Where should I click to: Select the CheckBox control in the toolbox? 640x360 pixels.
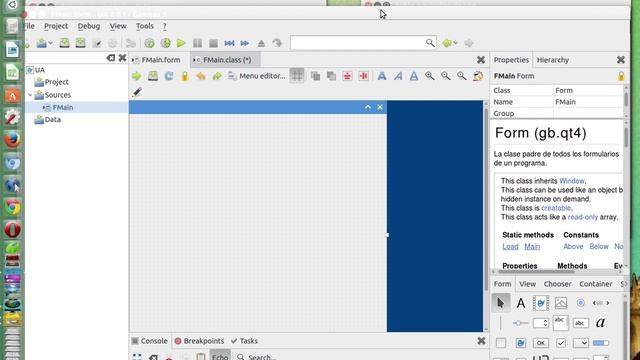click(560, 343)
